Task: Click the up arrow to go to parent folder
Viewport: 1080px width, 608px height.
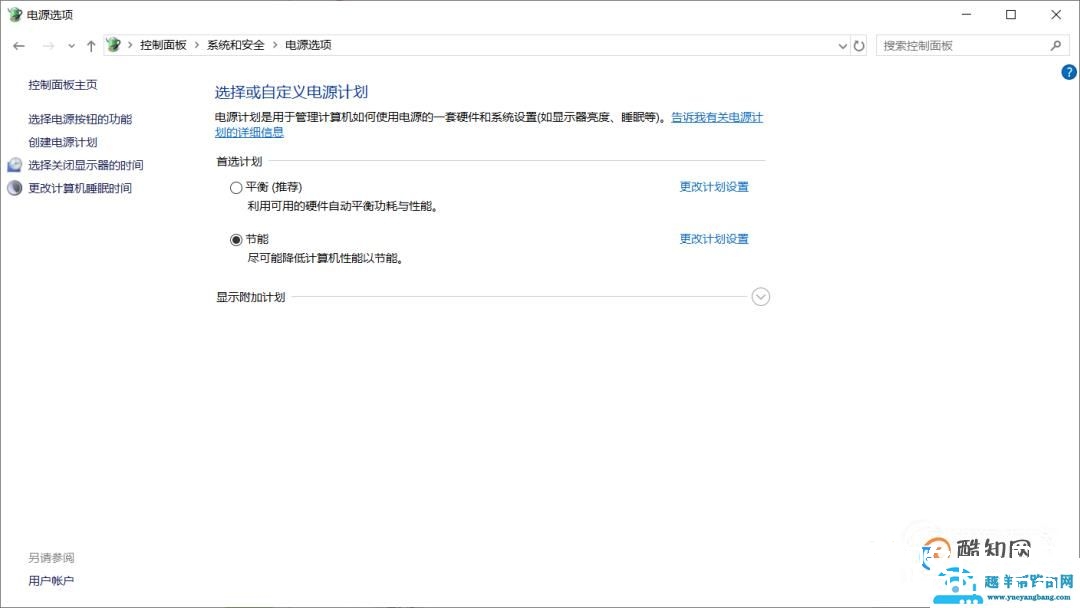Action: 90,45
